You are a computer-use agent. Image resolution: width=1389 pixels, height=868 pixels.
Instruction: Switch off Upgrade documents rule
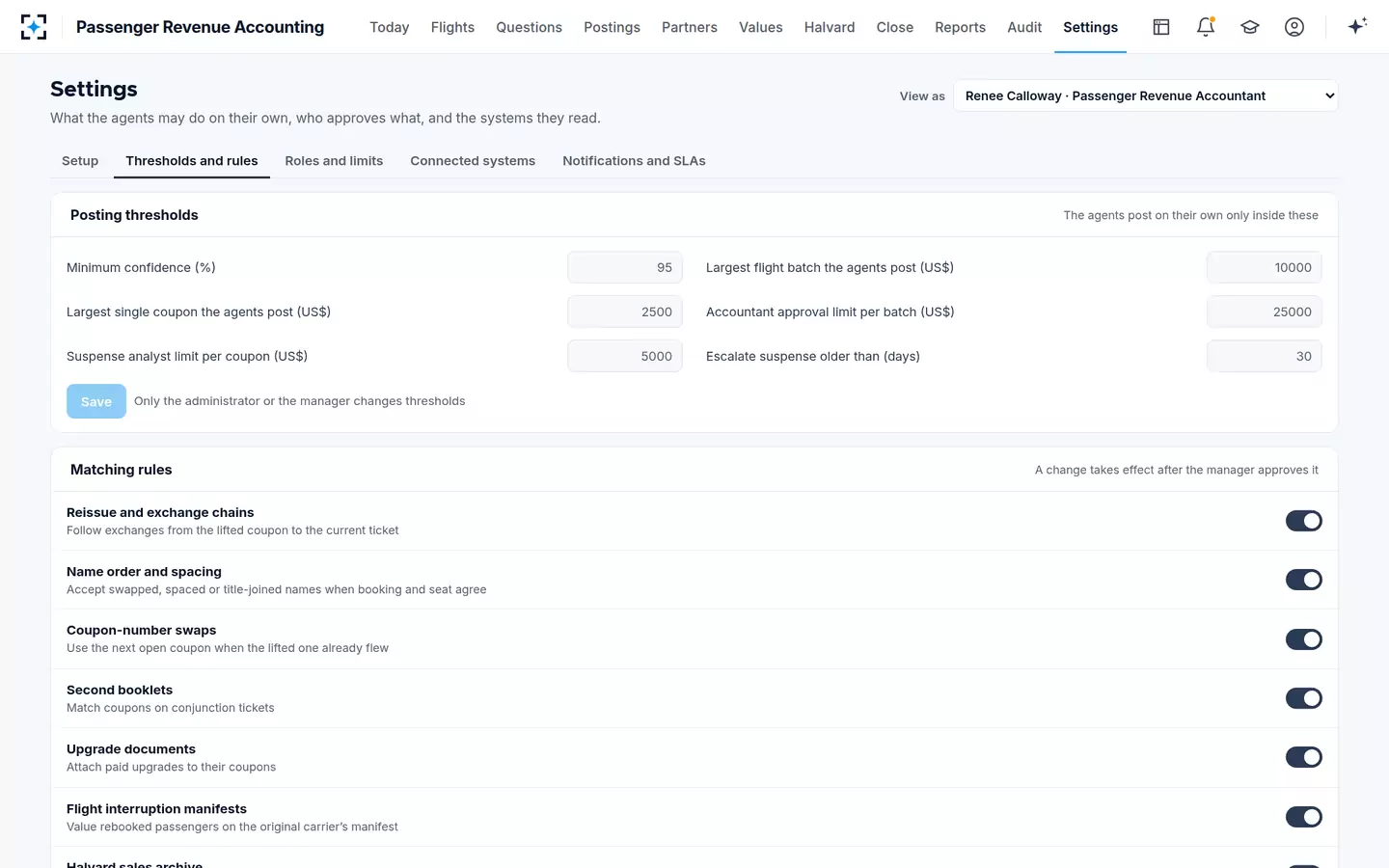[1303, 757]
